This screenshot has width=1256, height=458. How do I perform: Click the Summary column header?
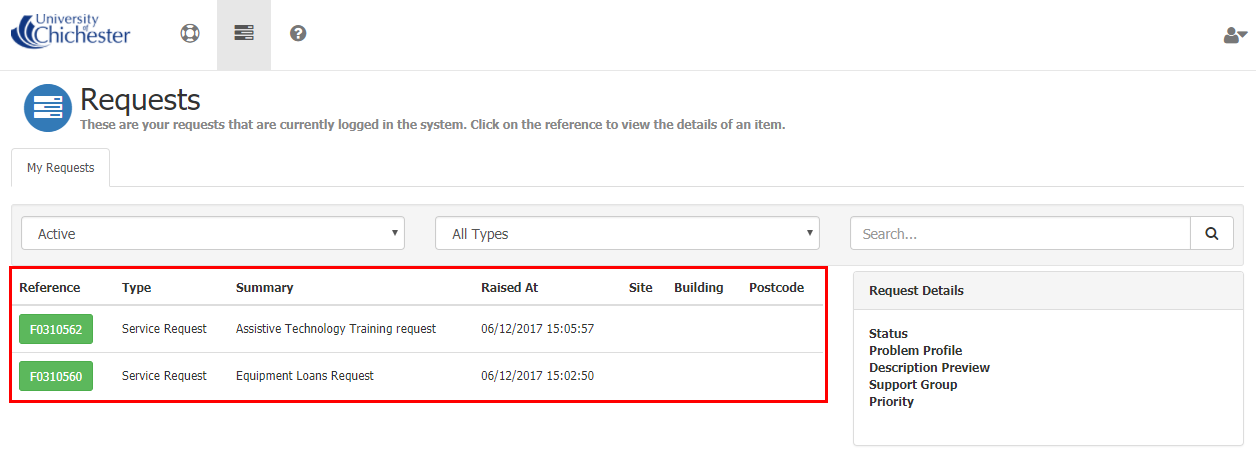(x=264, y=287)
